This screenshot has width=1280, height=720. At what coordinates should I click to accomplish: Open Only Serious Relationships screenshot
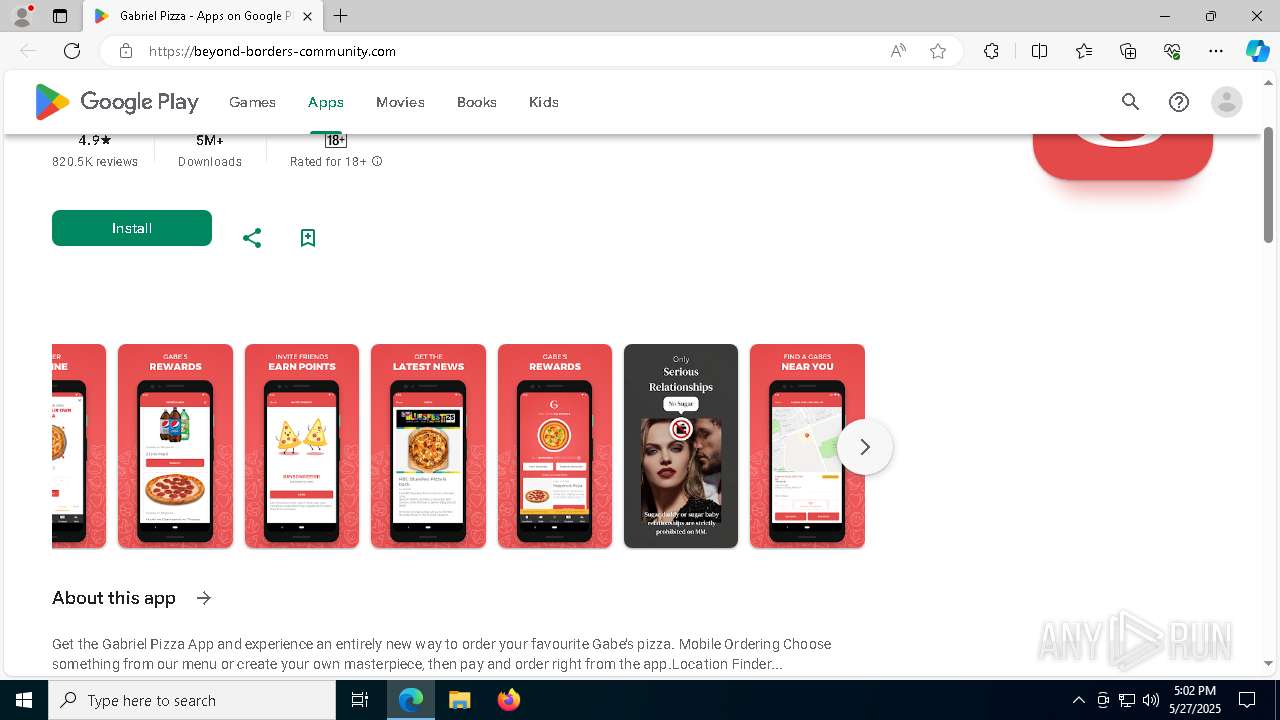[x=681, y=446]
